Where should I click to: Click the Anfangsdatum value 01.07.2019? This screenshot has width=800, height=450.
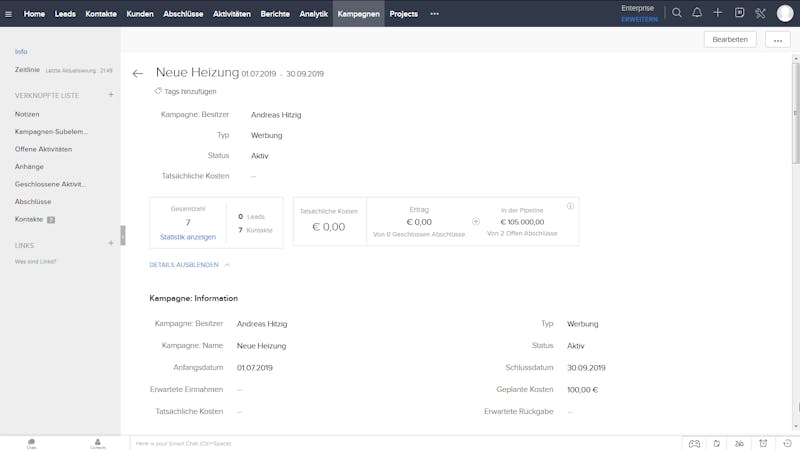point(255,368)
